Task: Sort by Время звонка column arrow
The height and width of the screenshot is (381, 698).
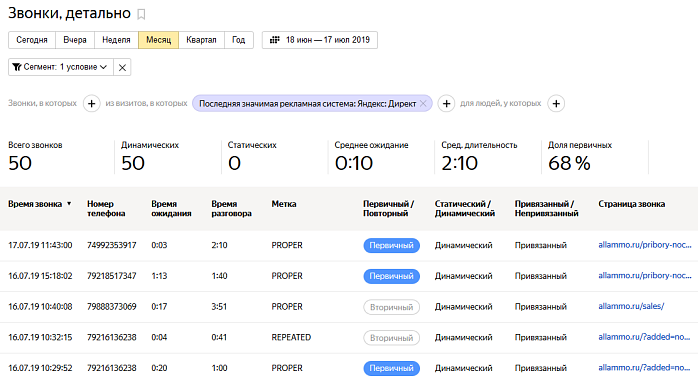Action: [x=69, y=204]
